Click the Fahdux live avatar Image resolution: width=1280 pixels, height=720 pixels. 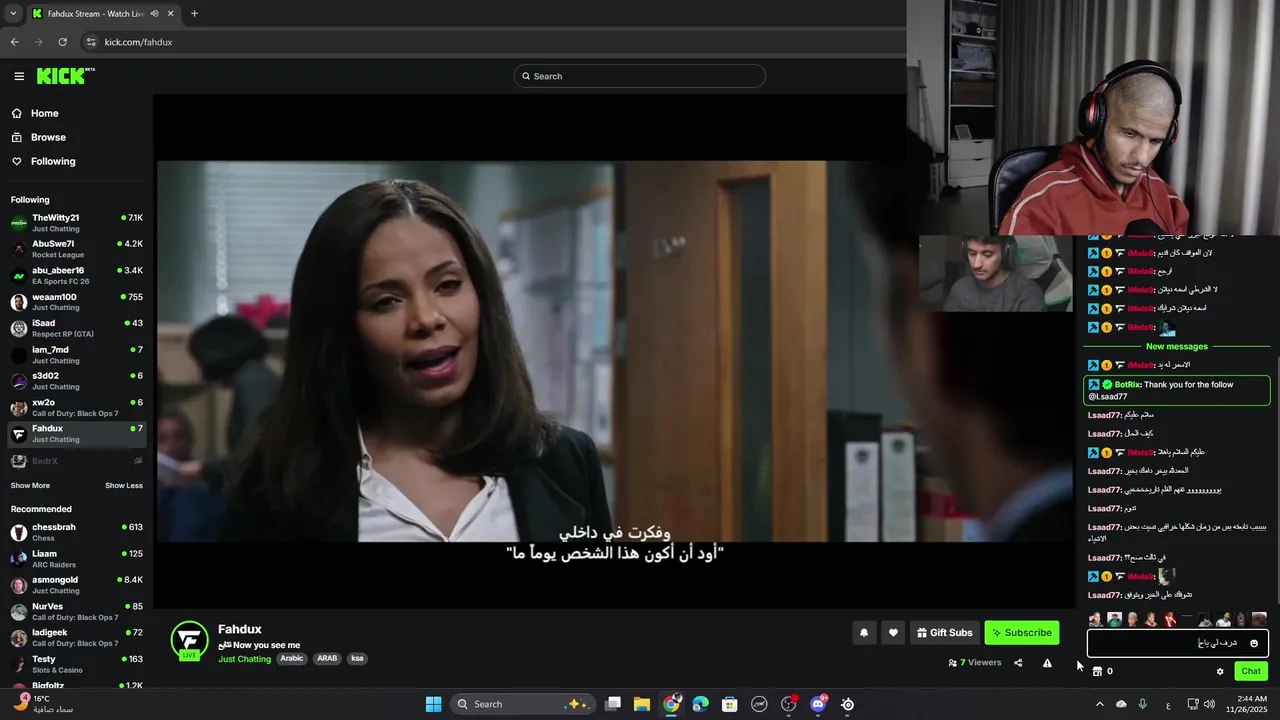click(x=189, y=641)
